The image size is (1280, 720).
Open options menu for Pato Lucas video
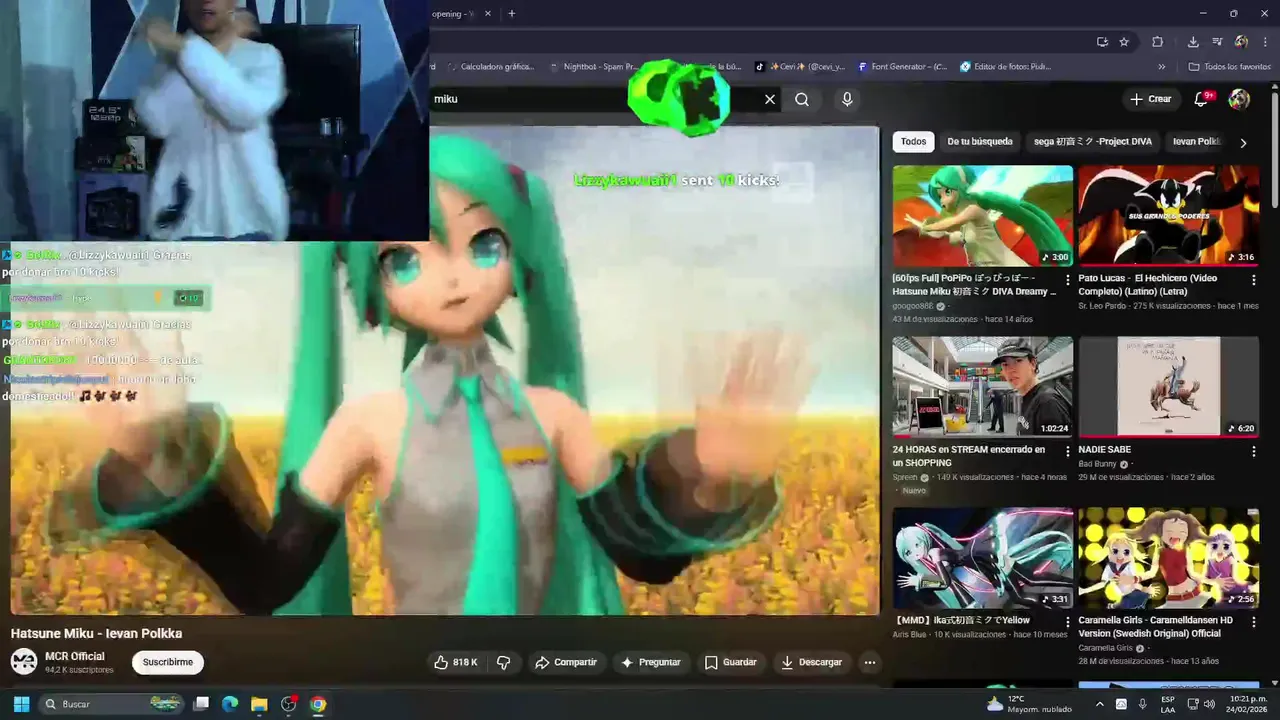[x=1254, y=280]
